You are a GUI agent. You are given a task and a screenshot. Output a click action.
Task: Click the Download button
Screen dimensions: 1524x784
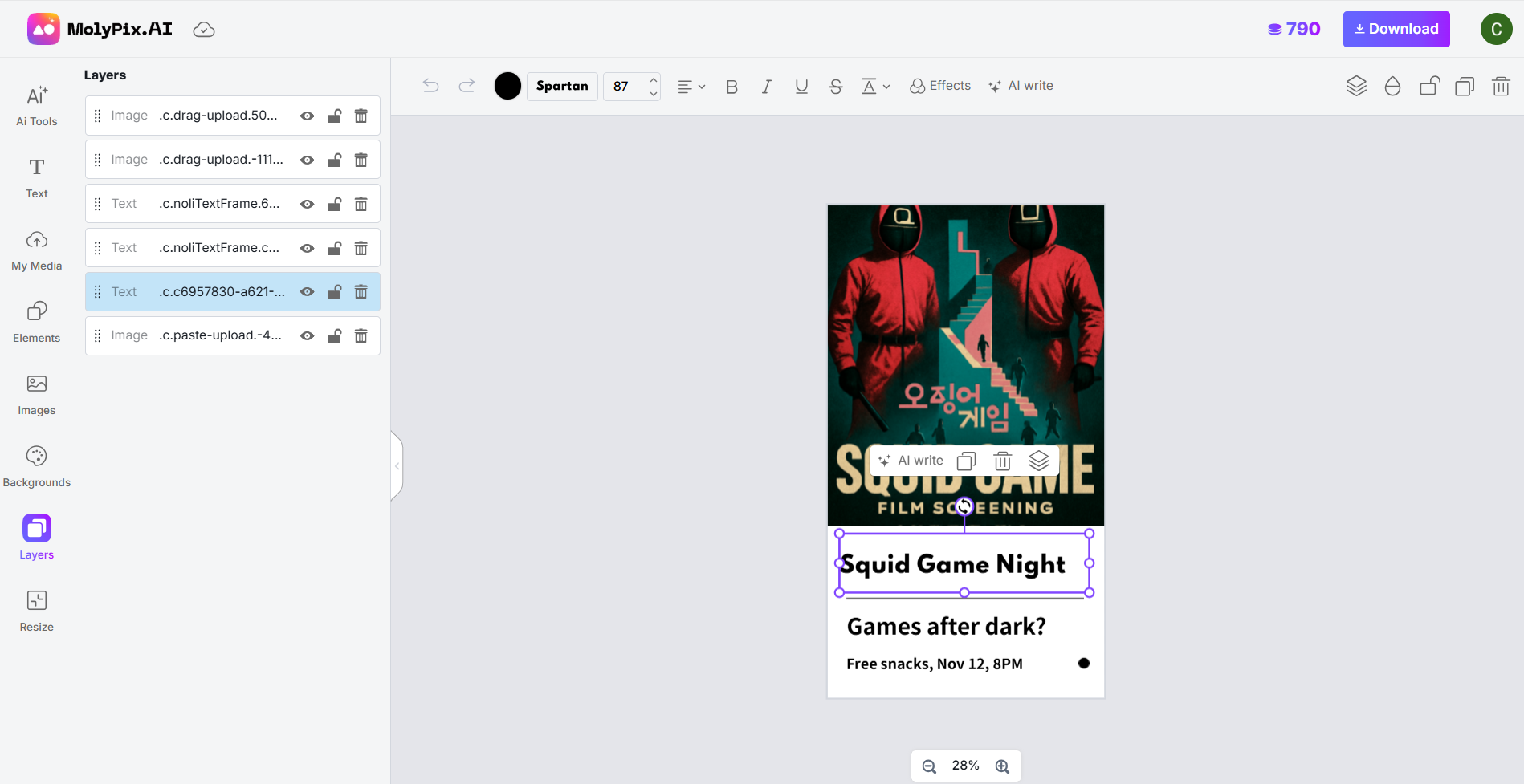coord(1396,29)
